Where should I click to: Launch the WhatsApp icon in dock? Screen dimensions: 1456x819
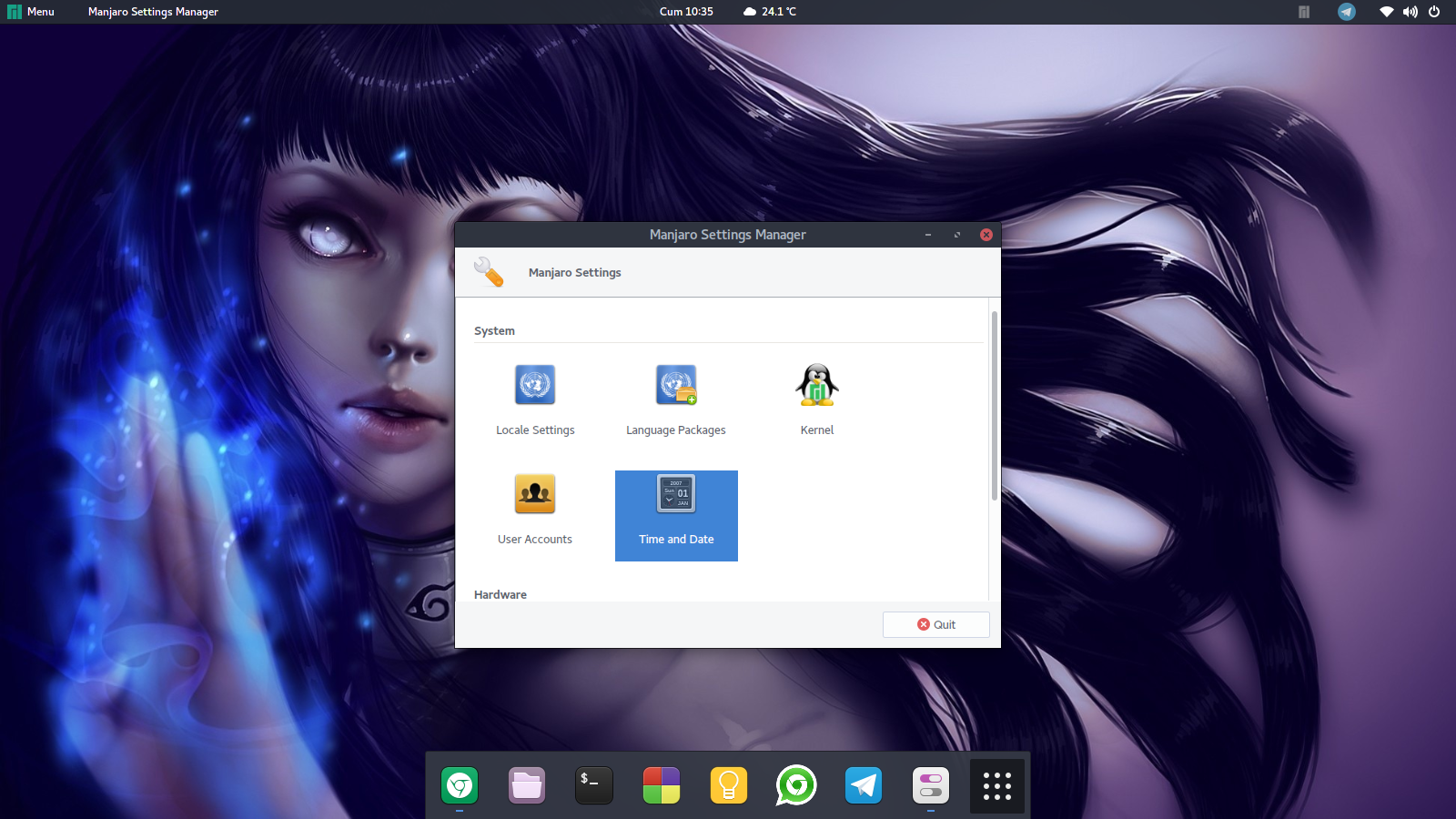click(796, 785)
